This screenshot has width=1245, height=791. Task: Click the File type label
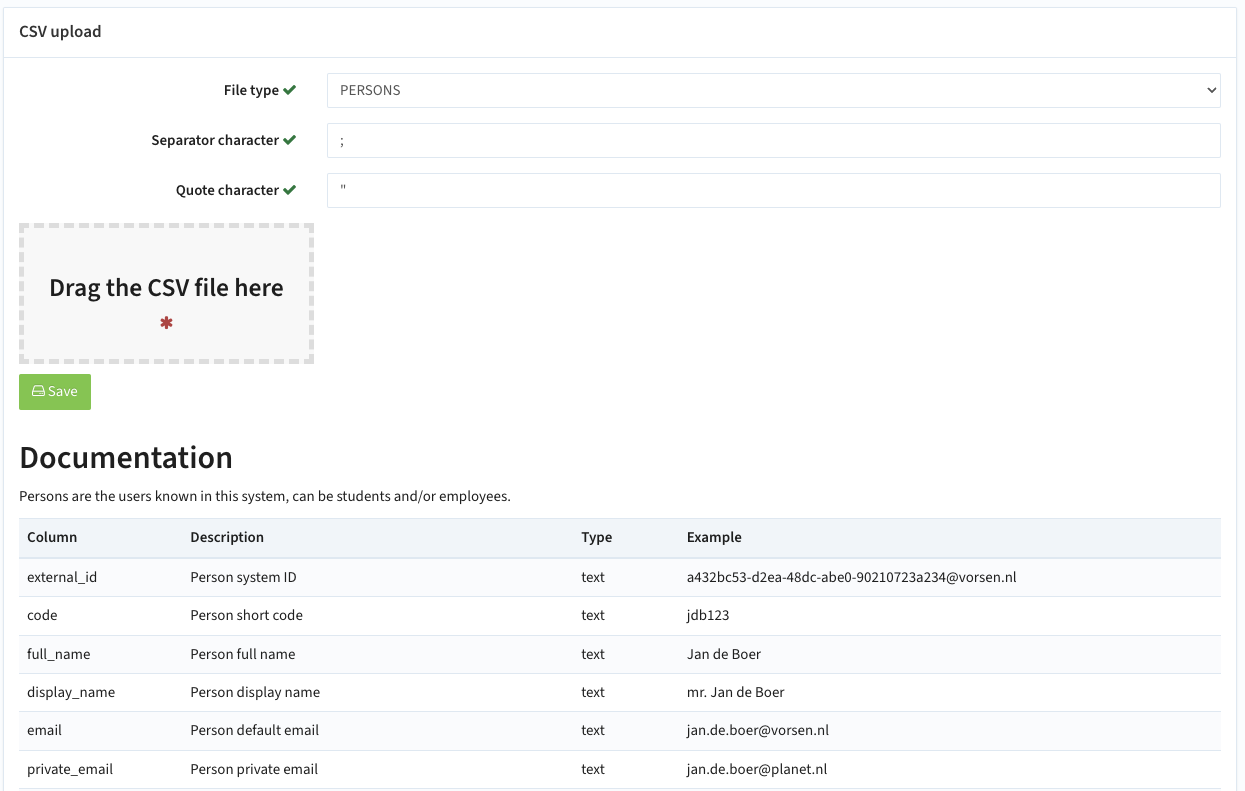pyautogui.click(x=251, y=90)
